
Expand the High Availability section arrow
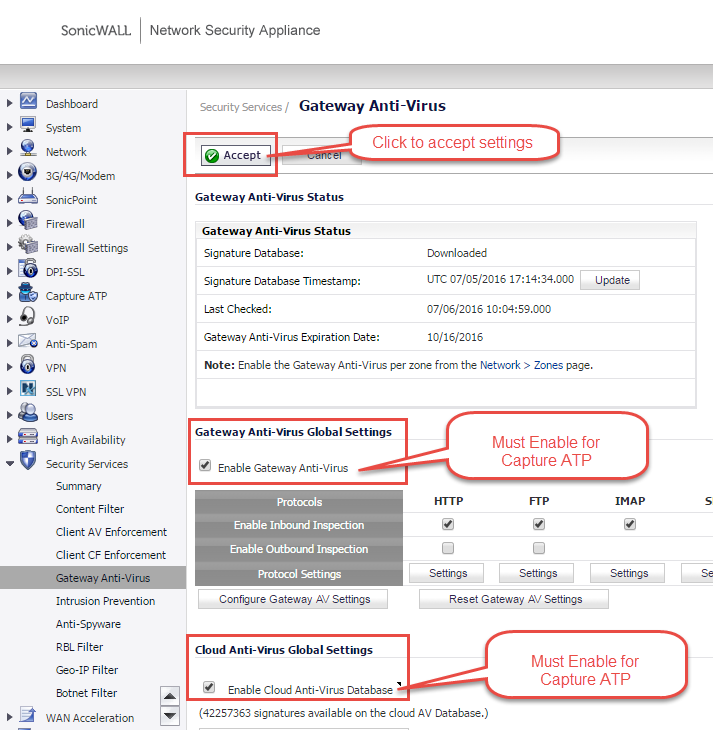[x=10, y=440]
